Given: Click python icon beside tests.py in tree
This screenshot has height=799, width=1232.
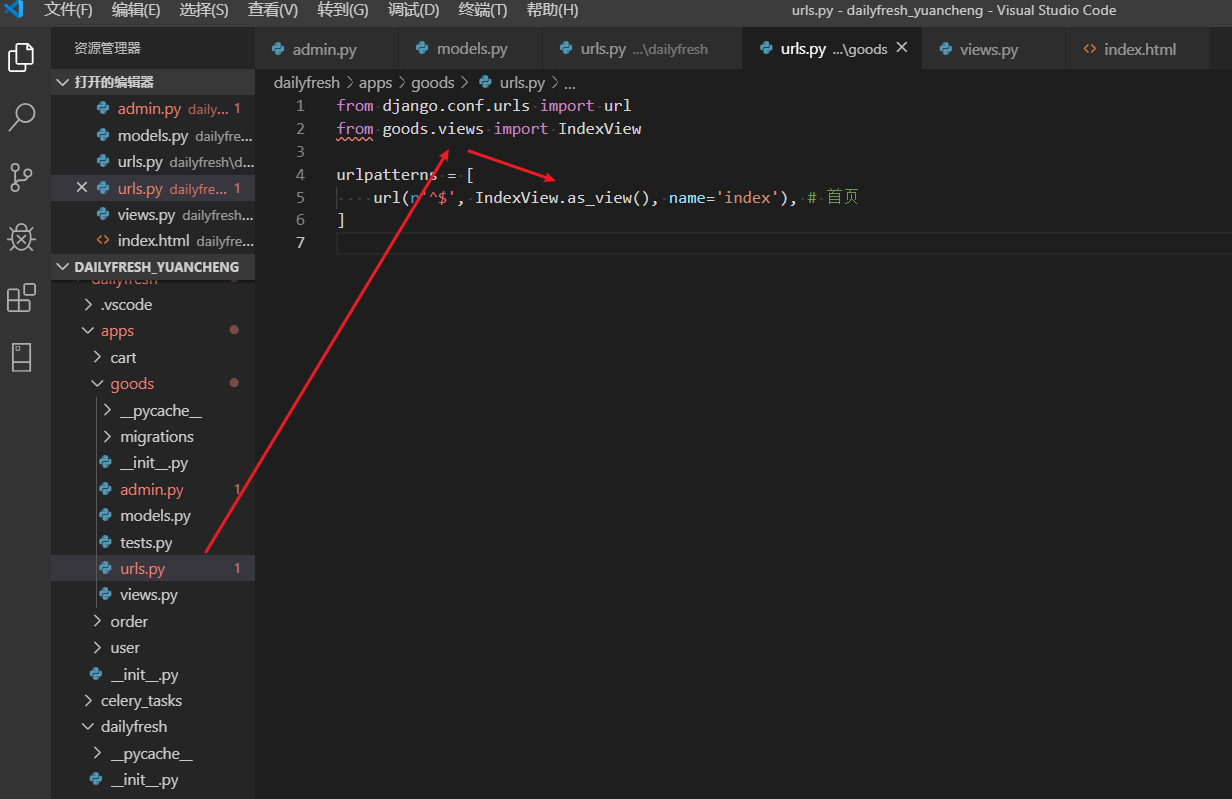Looking at the screenshot, I should (x=104, y=542).
